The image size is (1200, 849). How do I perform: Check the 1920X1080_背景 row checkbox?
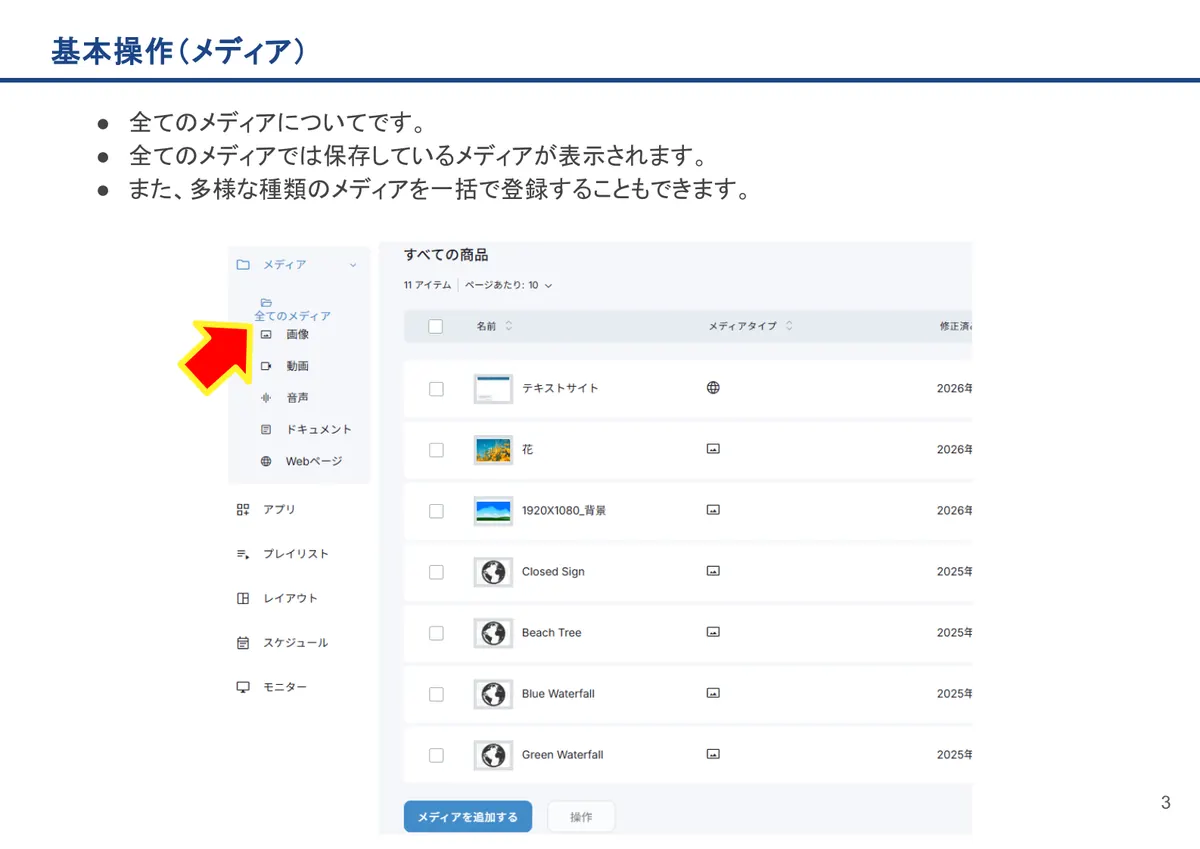click(436, 511)
